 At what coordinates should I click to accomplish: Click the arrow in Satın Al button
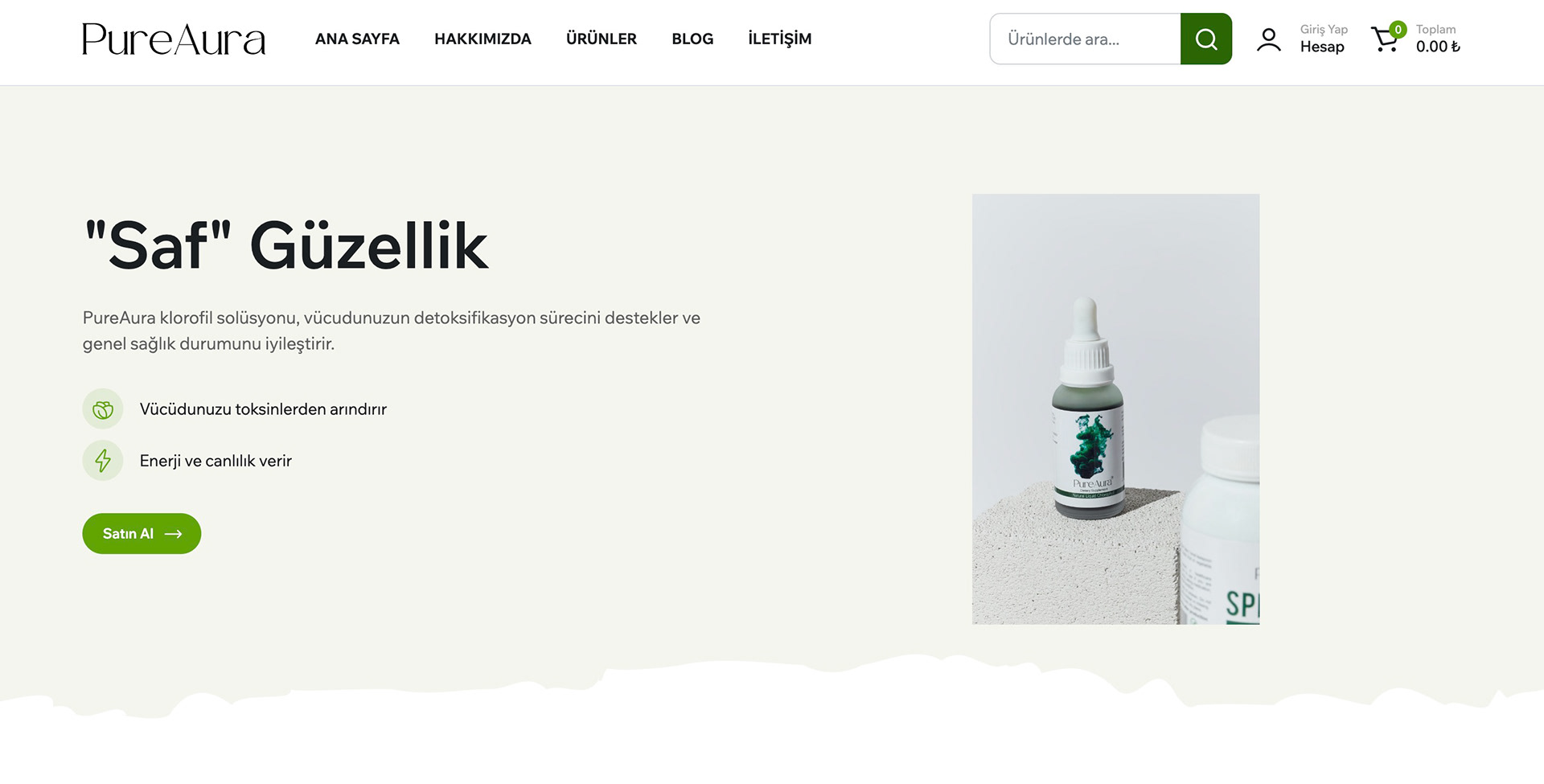tap(173, 534)
